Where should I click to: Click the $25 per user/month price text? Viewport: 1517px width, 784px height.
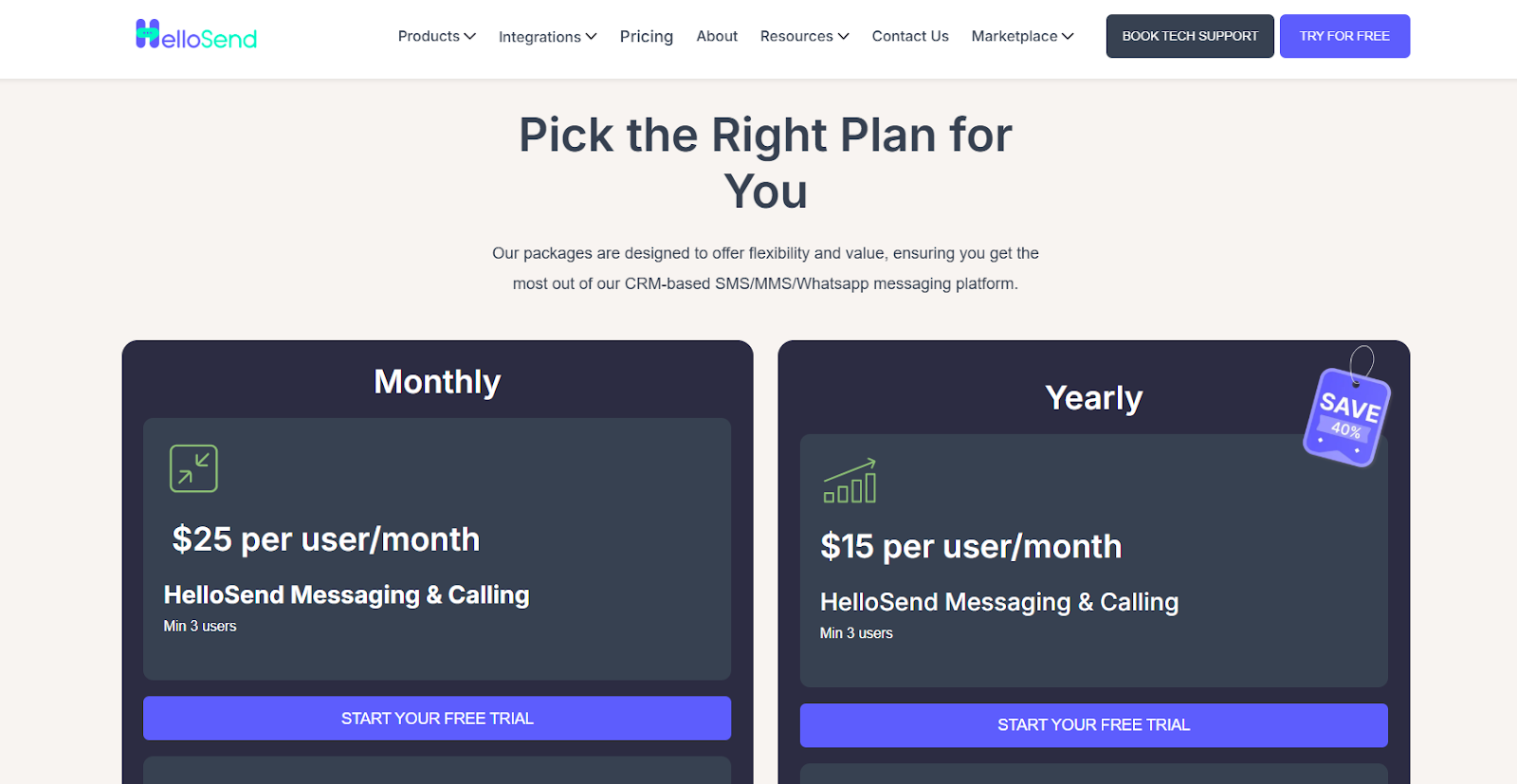click(323, 538)
